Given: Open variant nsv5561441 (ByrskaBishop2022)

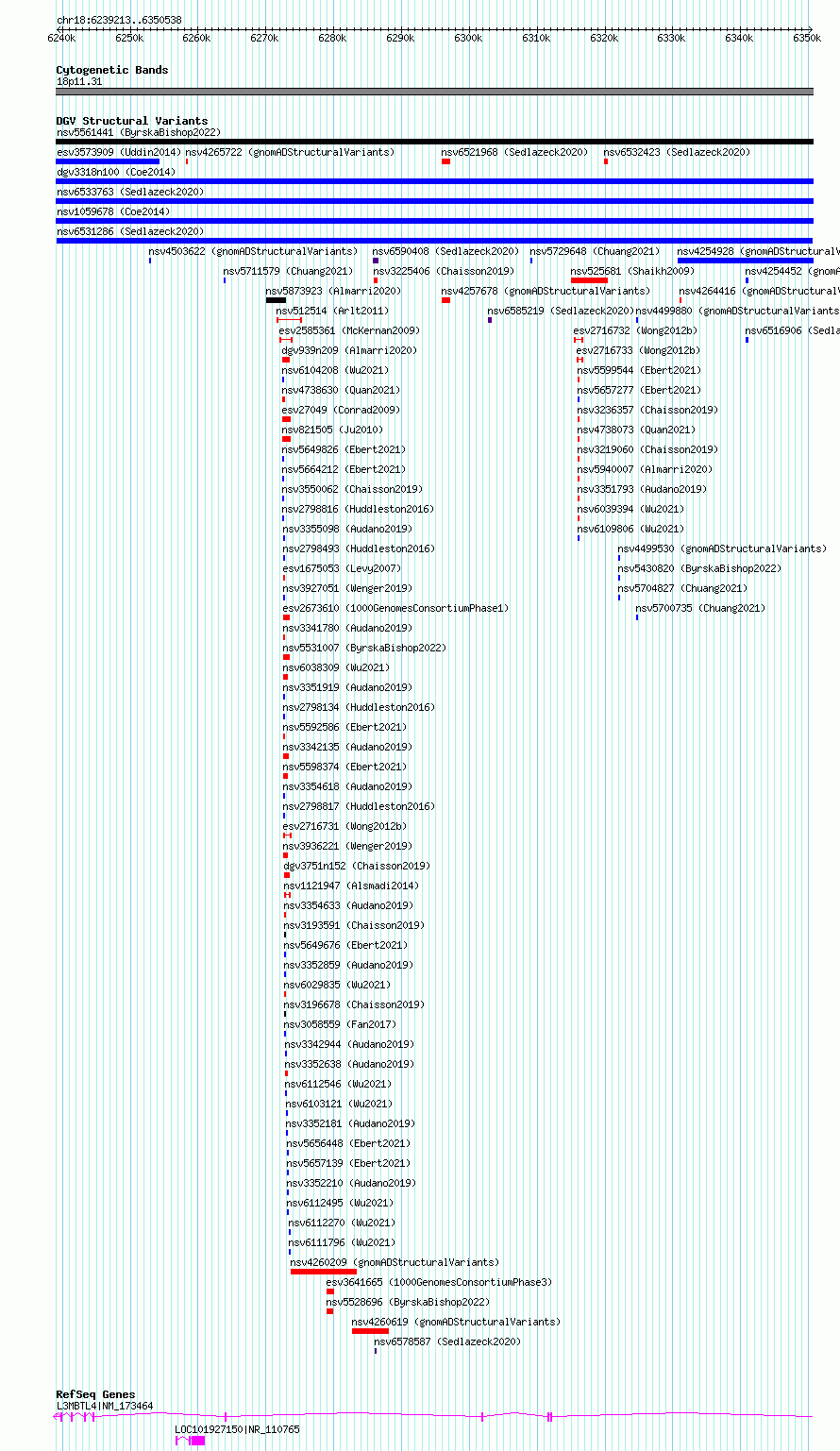Looking at the screenshot, I should point(139,132).
